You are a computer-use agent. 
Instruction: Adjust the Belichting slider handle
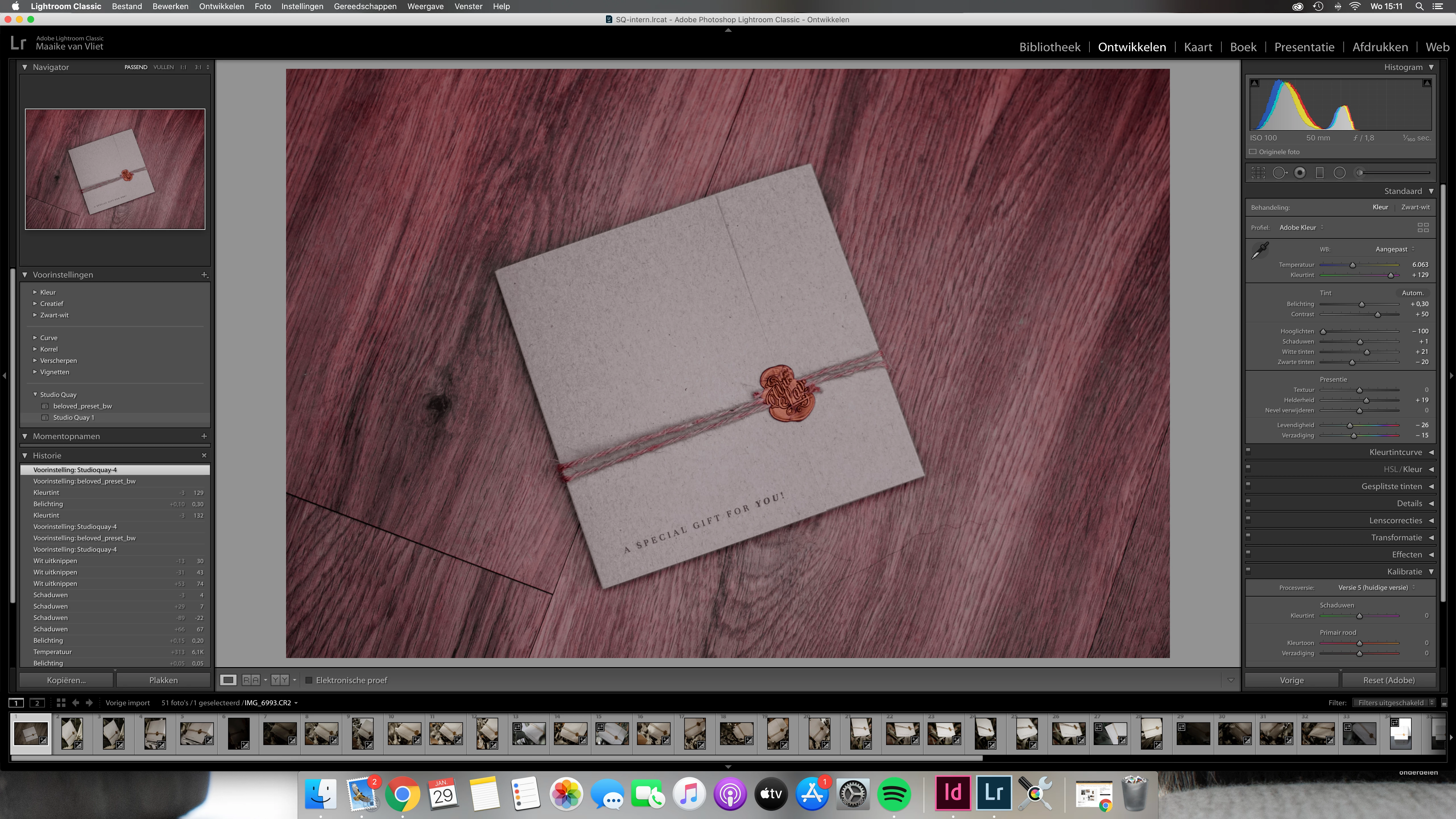click(1362, 304)
